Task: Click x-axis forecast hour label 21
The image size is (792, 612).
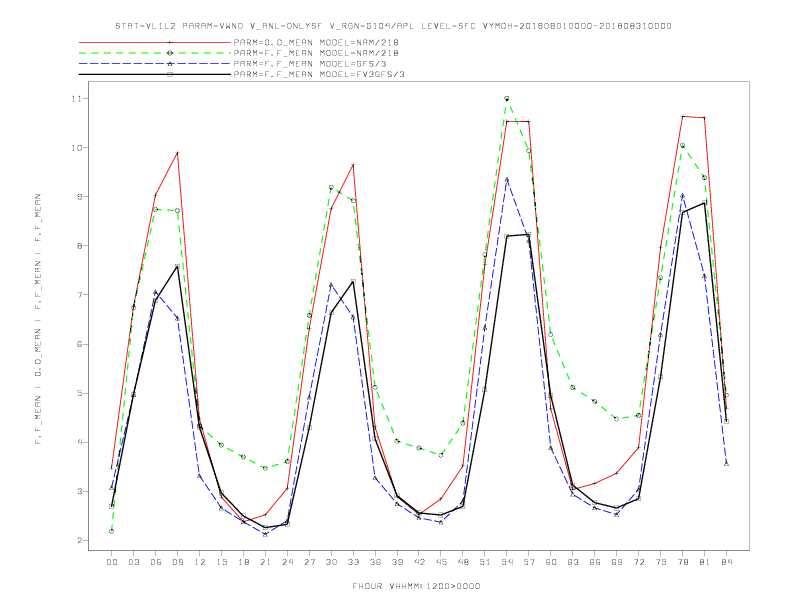Action: click(265, 562)
